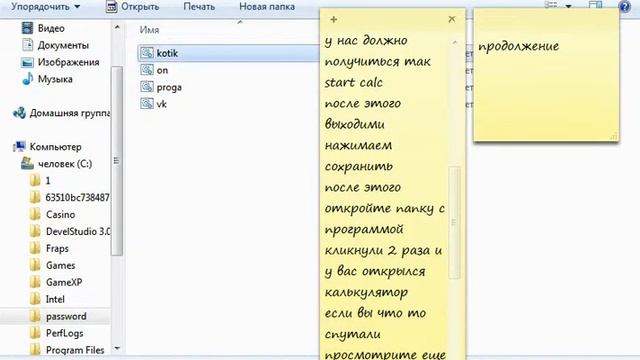Viewport: 640px width, 360px height.
Task: Click the Intel folder icon
Action: [36, 299]
